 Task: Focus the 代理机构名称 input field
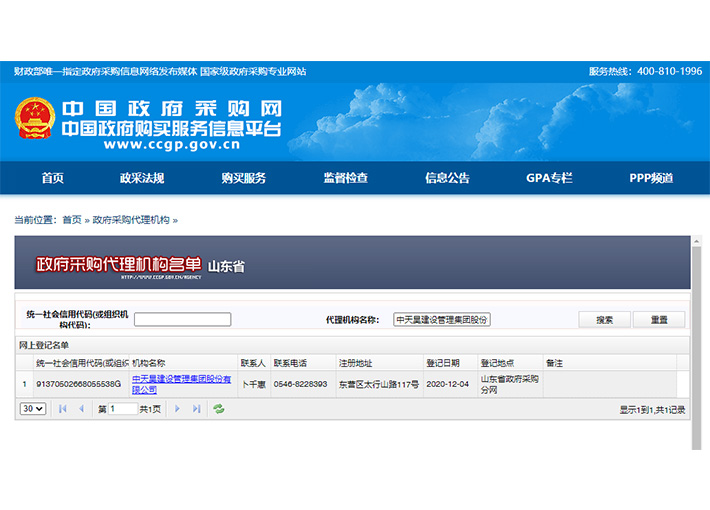click(x=442, y=319)
